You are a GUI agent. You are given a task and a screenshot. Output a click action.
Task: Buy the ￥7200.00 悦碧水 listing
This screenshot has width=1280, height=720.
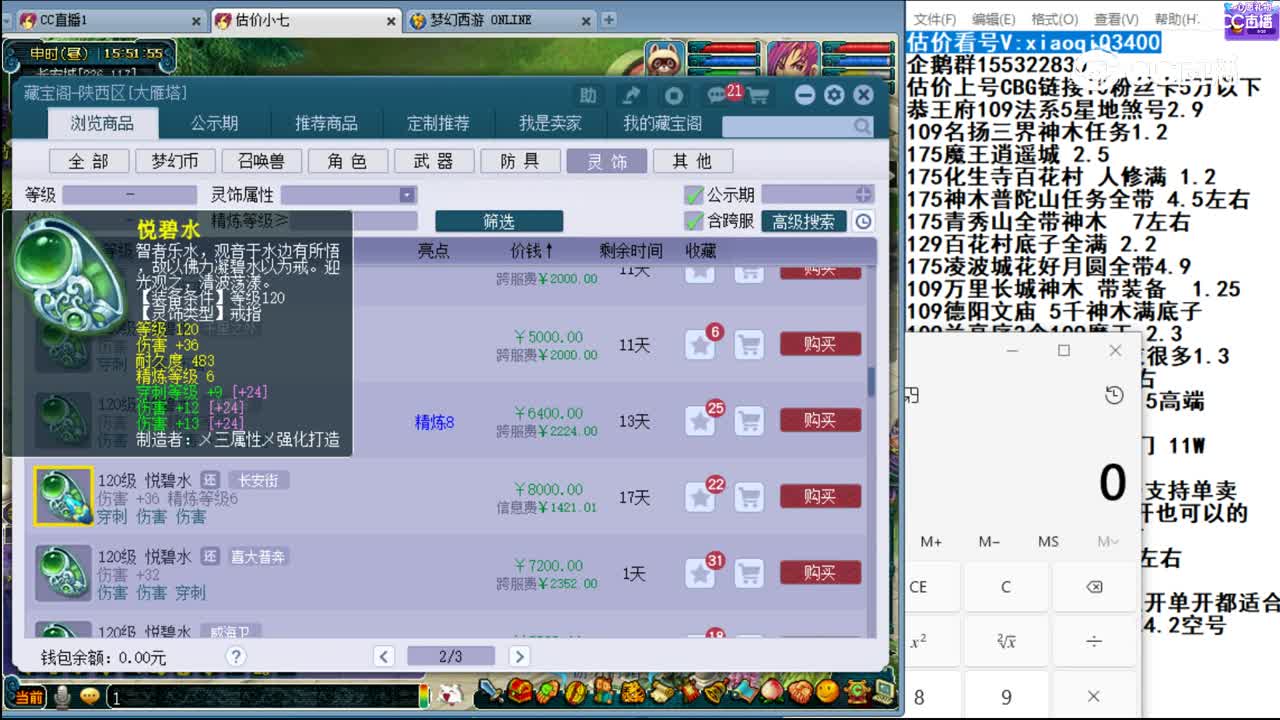pos(820,573)
